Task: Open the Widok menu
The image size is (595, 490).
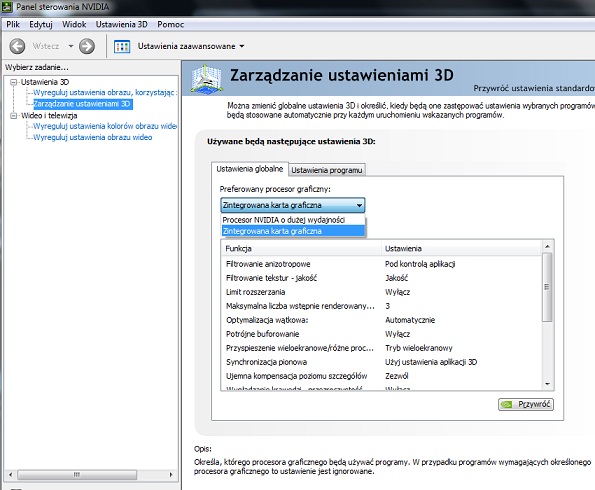Action: click(74, 24)
